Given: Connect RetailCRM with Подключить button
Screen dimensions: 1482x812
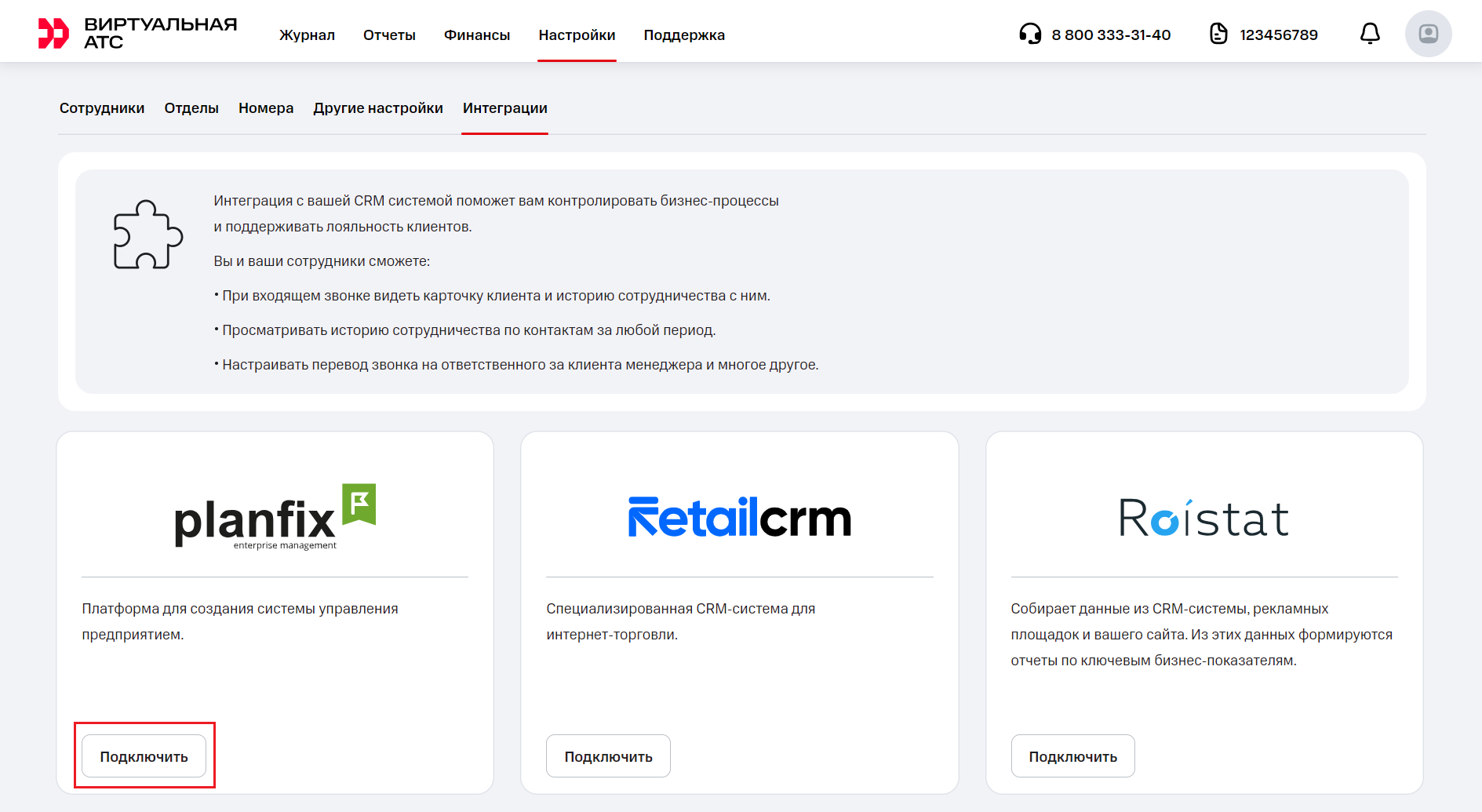Looking at the screenshot, I should coord(608,756).
